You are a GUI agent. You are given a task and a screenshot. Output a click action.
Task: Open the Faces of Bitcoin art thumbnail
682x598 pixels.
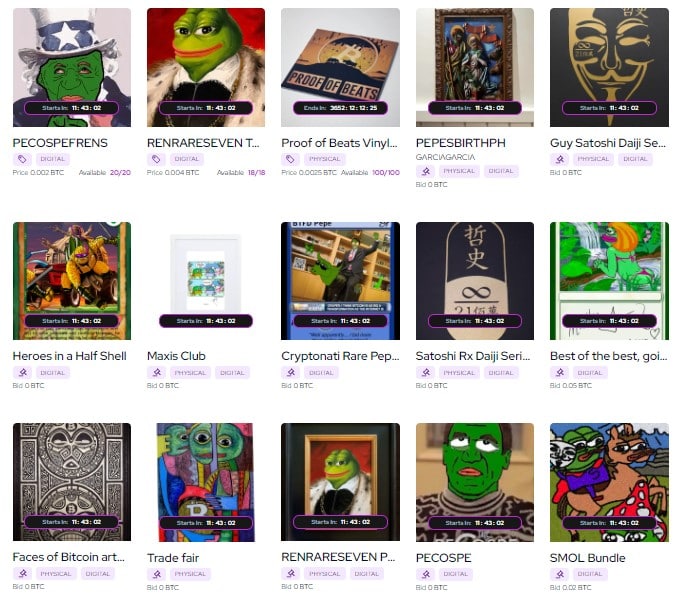(x=72, y=482)
